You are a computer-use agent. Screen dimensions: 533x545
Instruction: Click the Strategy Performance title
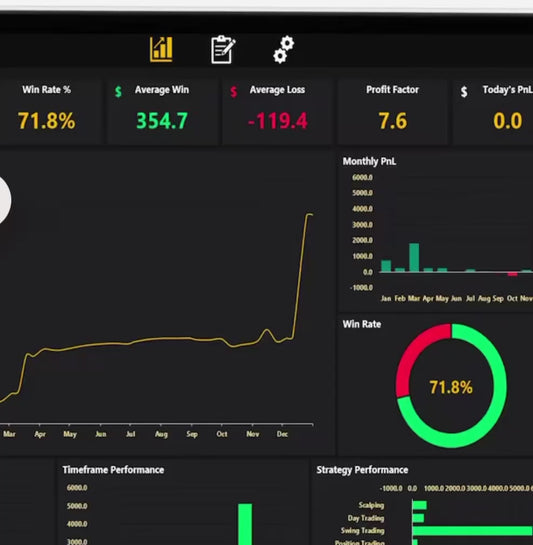pos(362,470)
